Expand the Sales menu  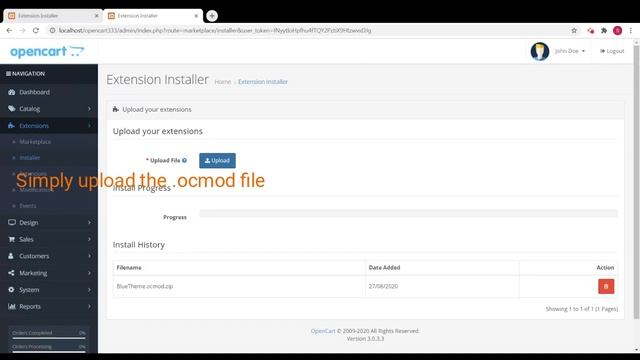[49, 240]
